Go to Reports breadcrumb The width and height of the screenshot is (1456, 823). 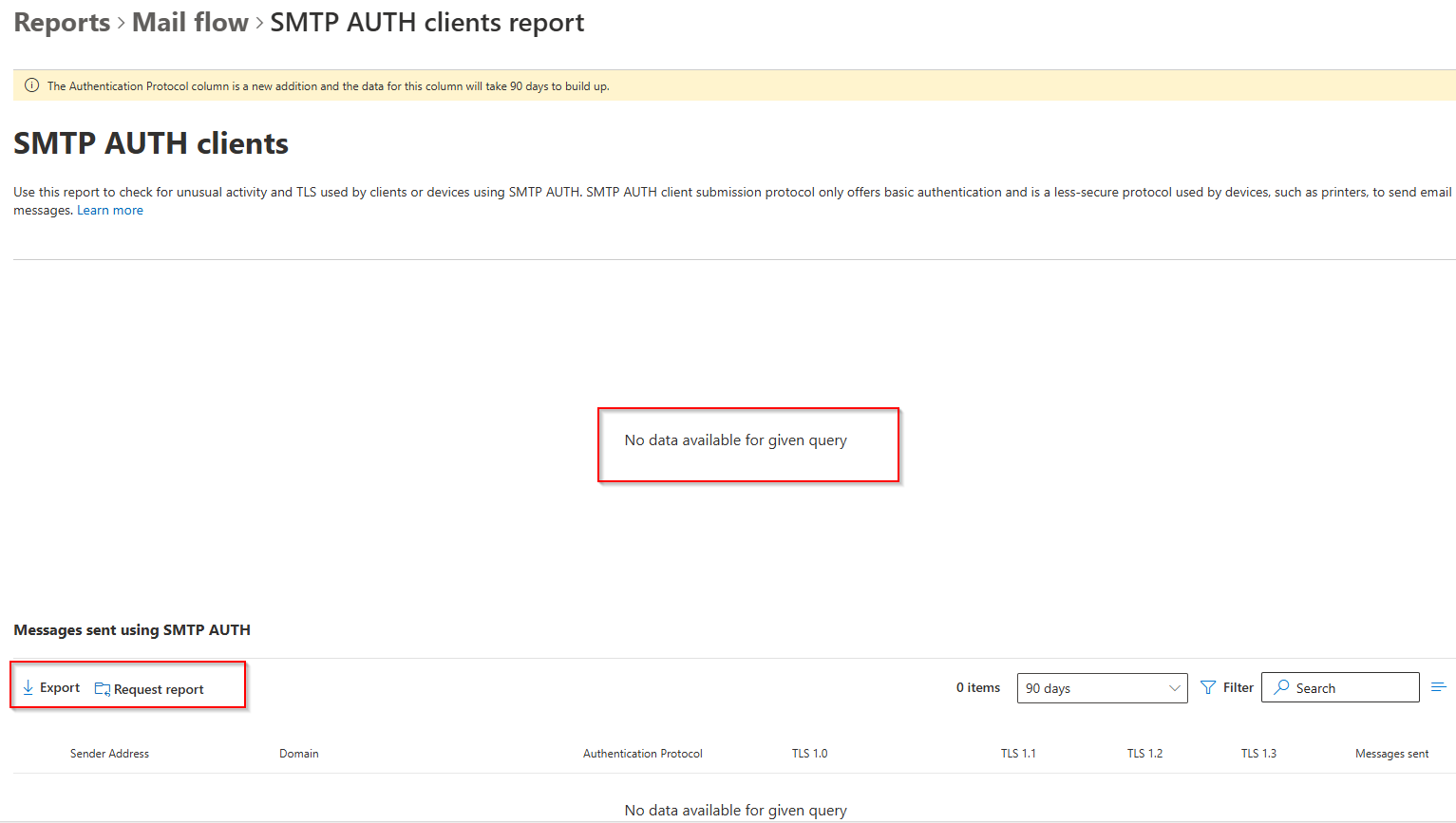click(x=62, y=23)
